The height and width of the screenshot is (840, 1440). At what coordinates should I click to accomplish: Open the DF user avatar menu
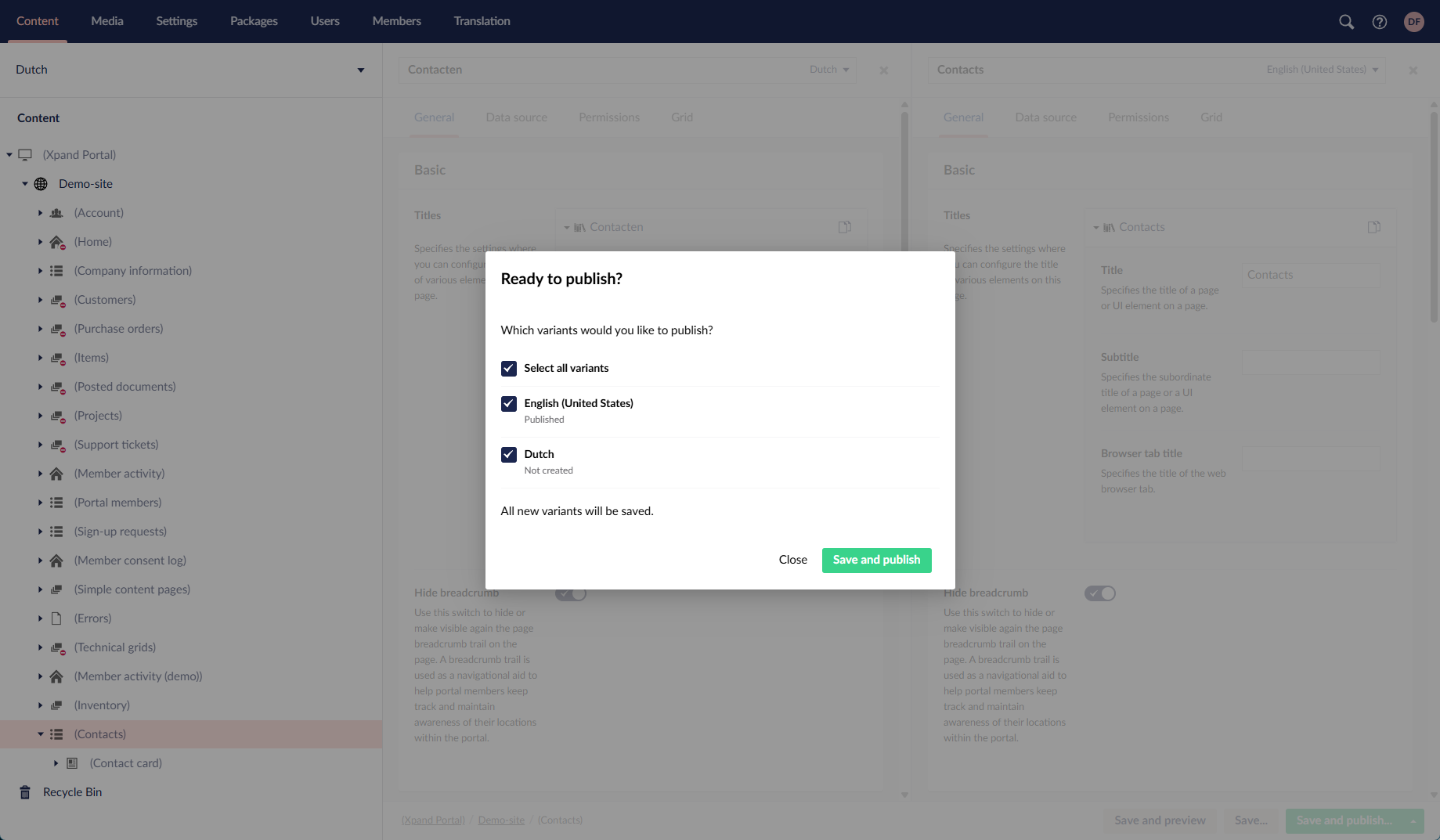[1413, 22]
